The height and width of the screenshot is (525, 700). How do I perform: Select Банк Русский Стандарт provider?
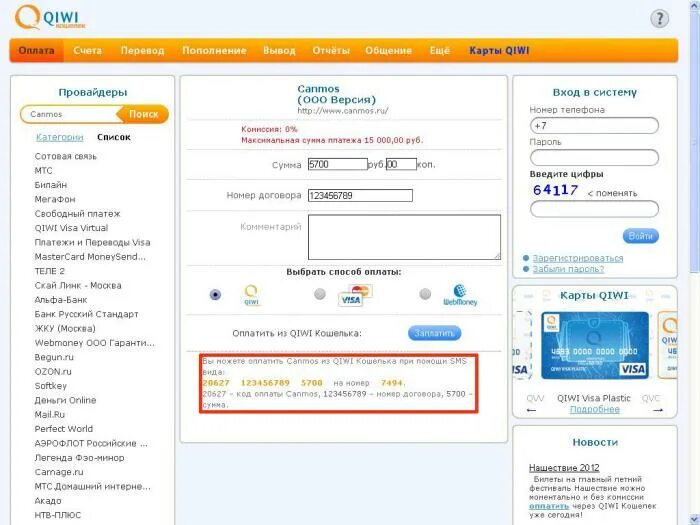tap(87, 314)
